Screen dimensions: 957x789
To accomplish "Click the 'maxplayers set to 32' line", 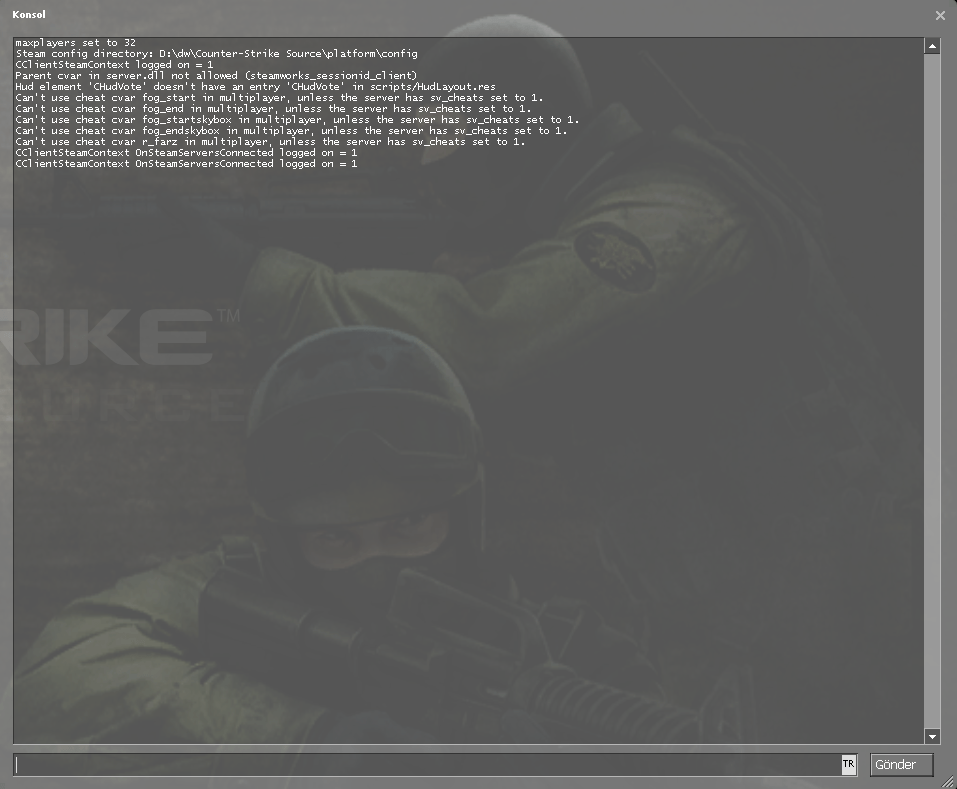I will click(76, 43).
